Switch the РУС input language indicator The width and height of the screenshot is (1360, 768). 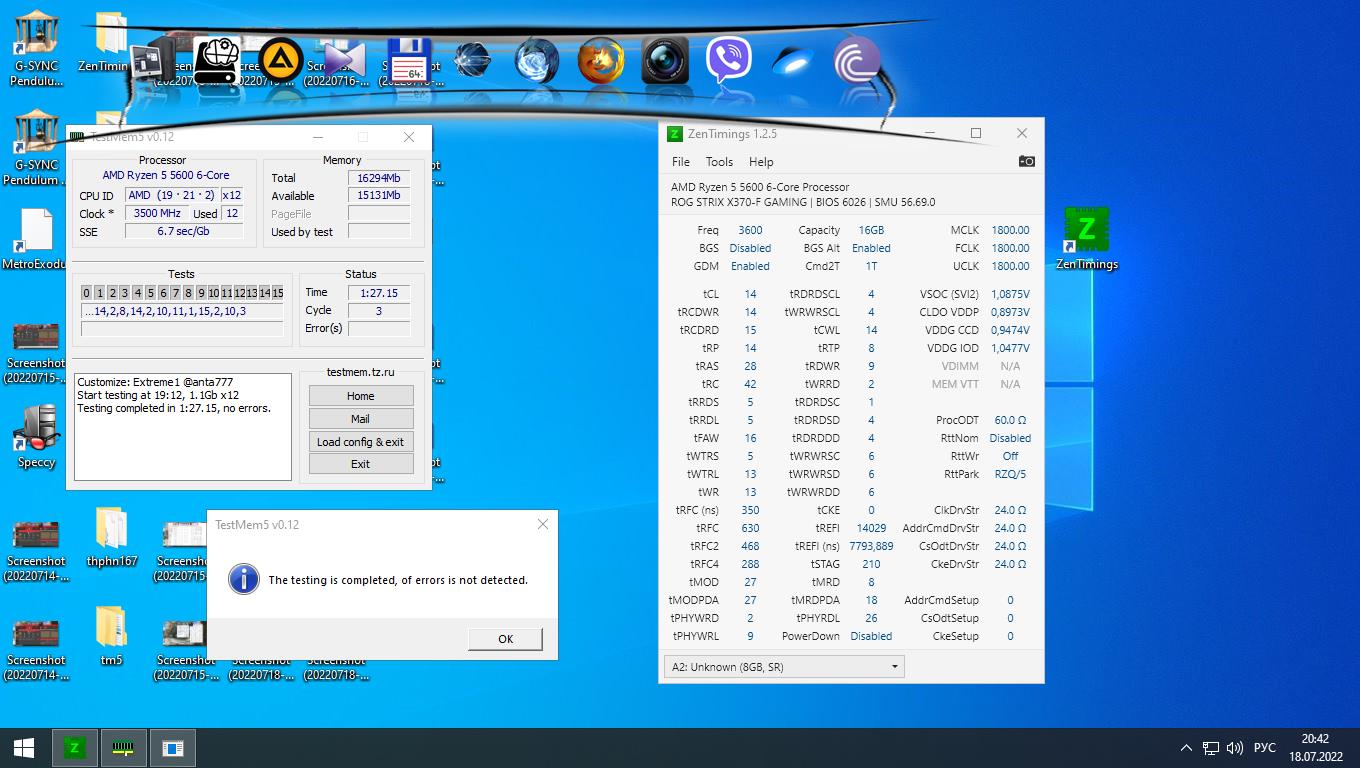[1264, 748]
